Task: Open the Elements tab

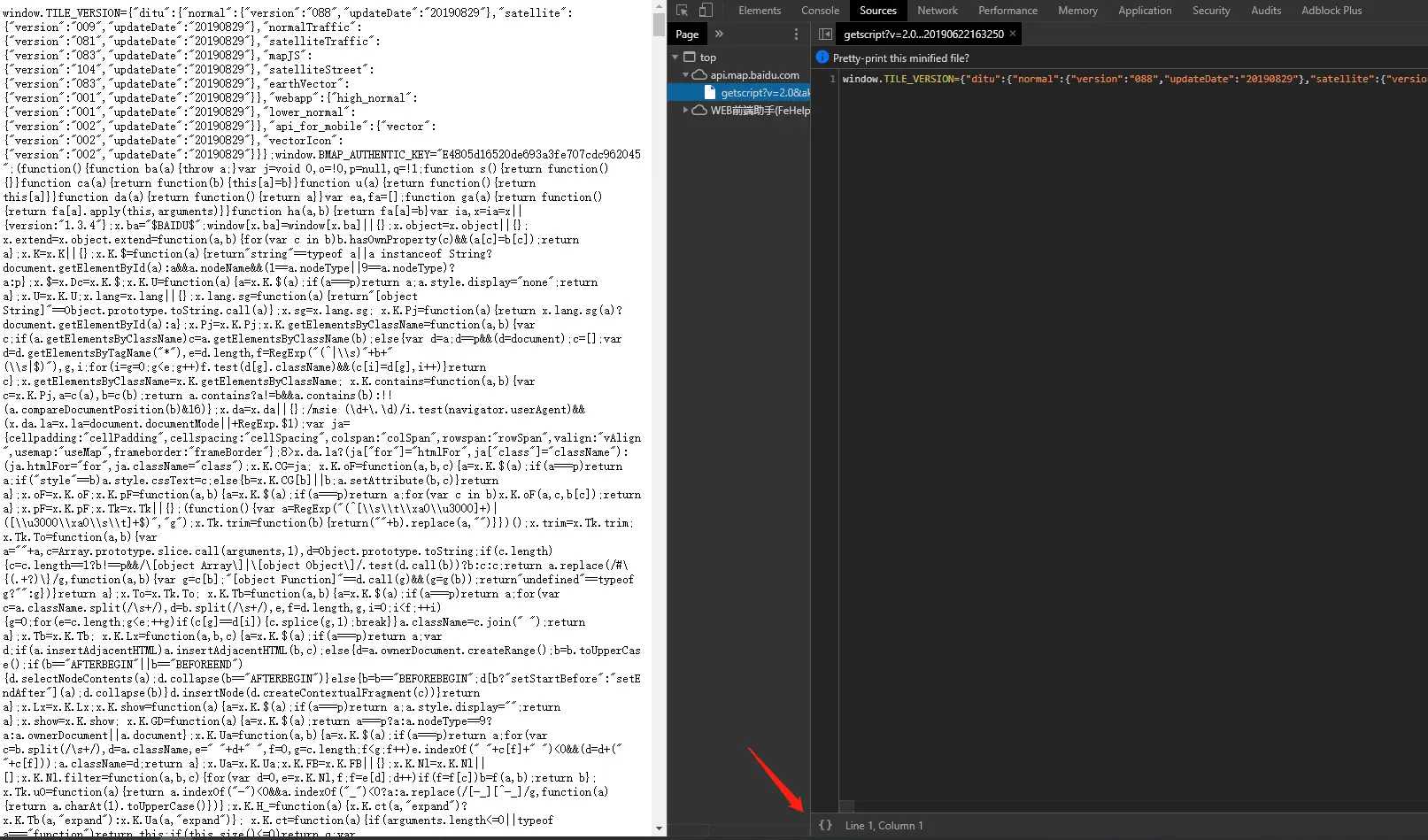Action: [x=760, y=11]
